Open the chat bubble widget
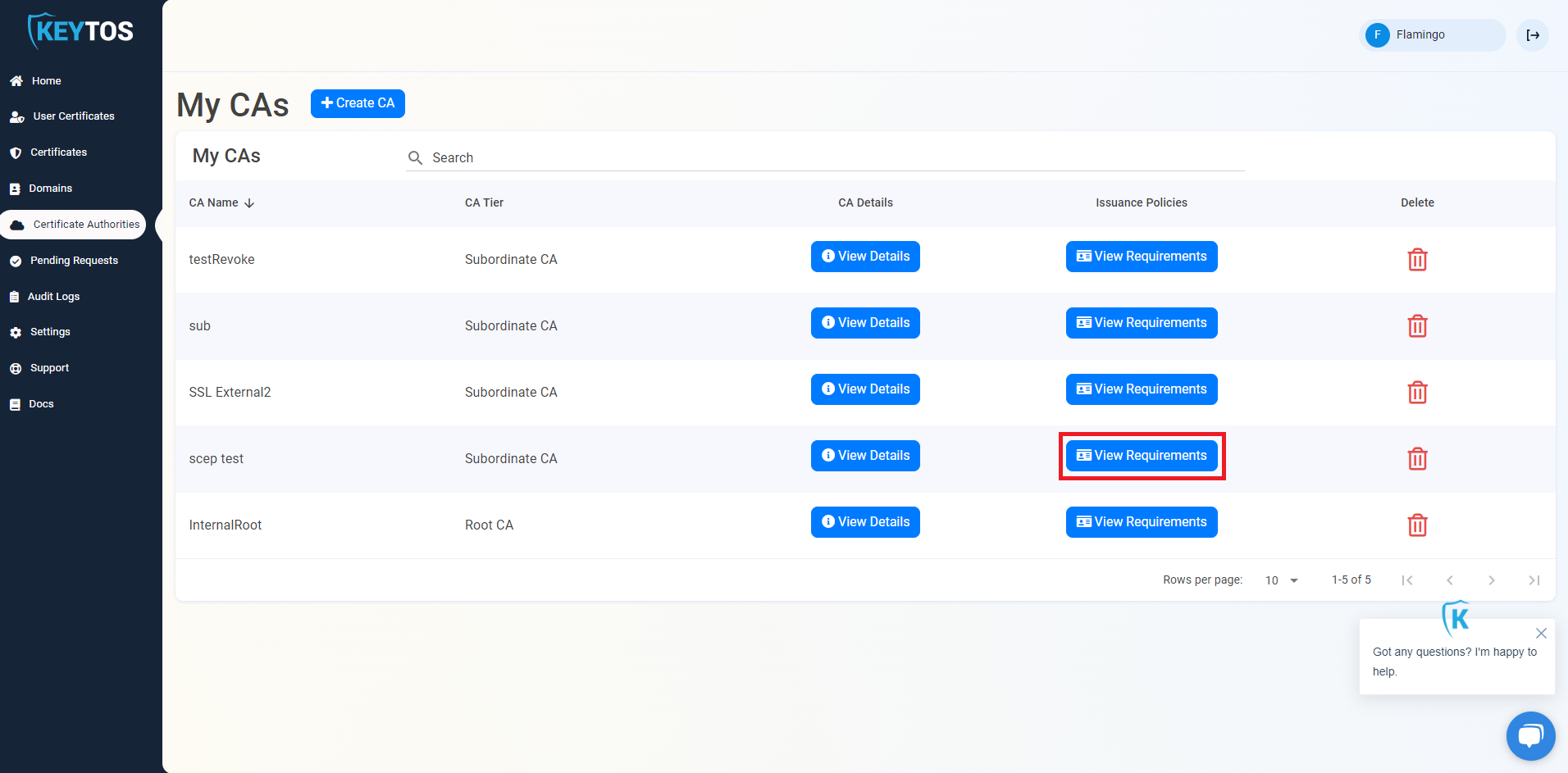 (x=1530, y=736)
